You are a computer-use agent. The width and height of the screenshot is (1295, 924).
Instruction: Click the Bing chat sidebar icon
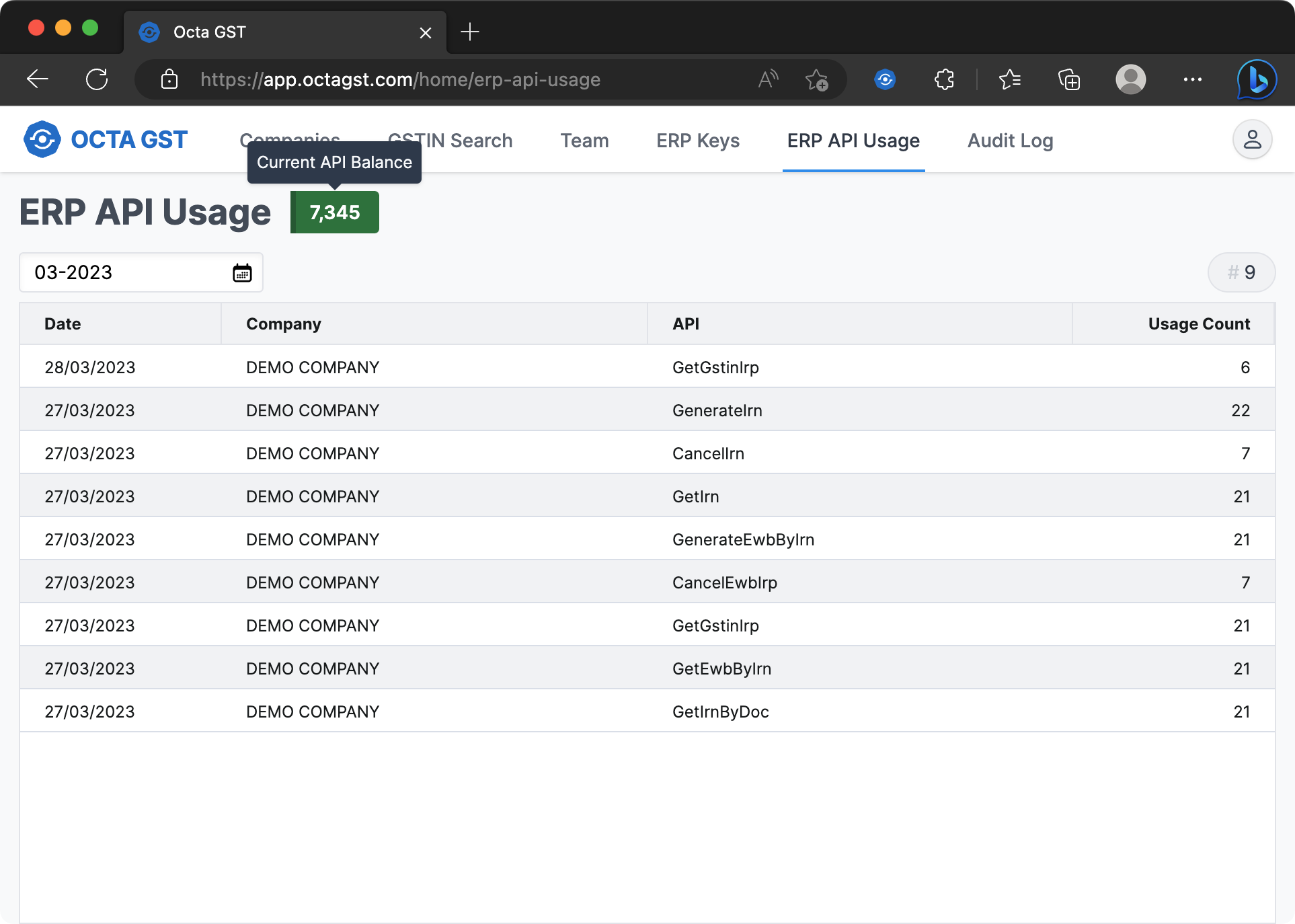click(1257, 80)
